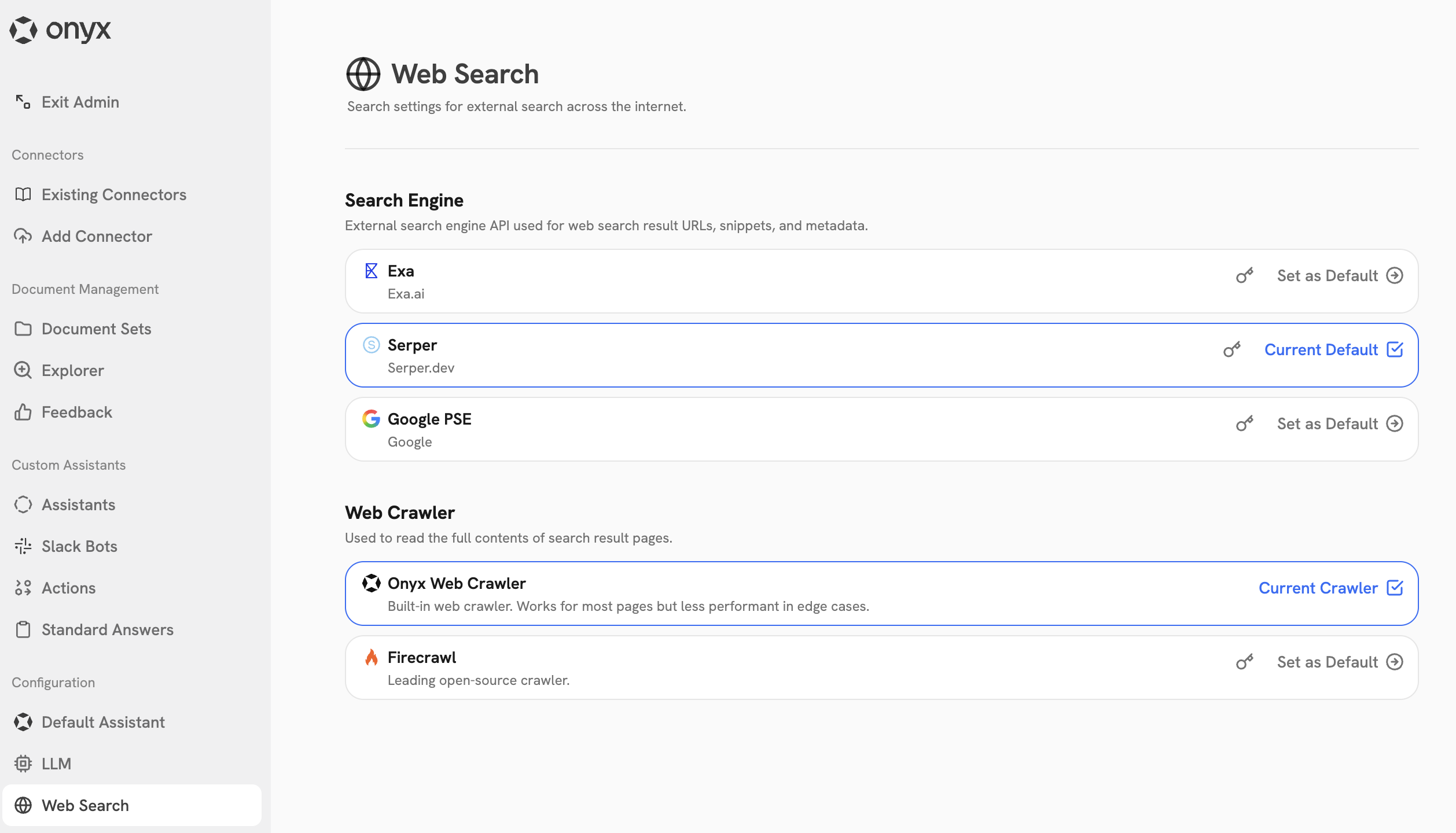Open the Explorer magnifier icon
The height and width of the screenshot is (833, 1456).
tap(23, 370)
